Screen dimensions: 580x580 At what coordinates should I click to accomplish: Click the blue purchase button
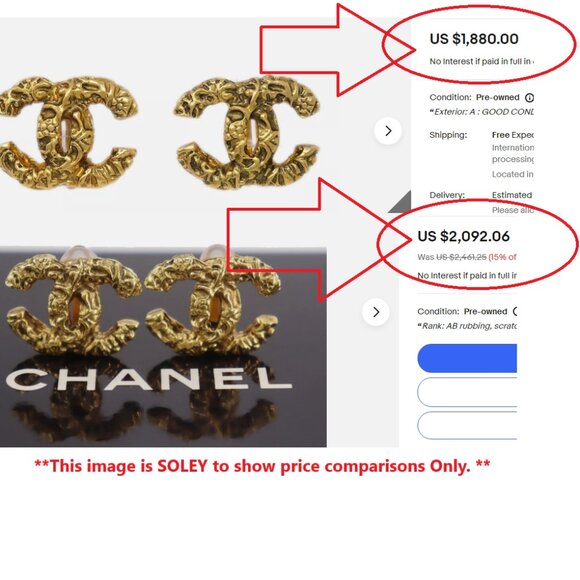pos(467,358)
